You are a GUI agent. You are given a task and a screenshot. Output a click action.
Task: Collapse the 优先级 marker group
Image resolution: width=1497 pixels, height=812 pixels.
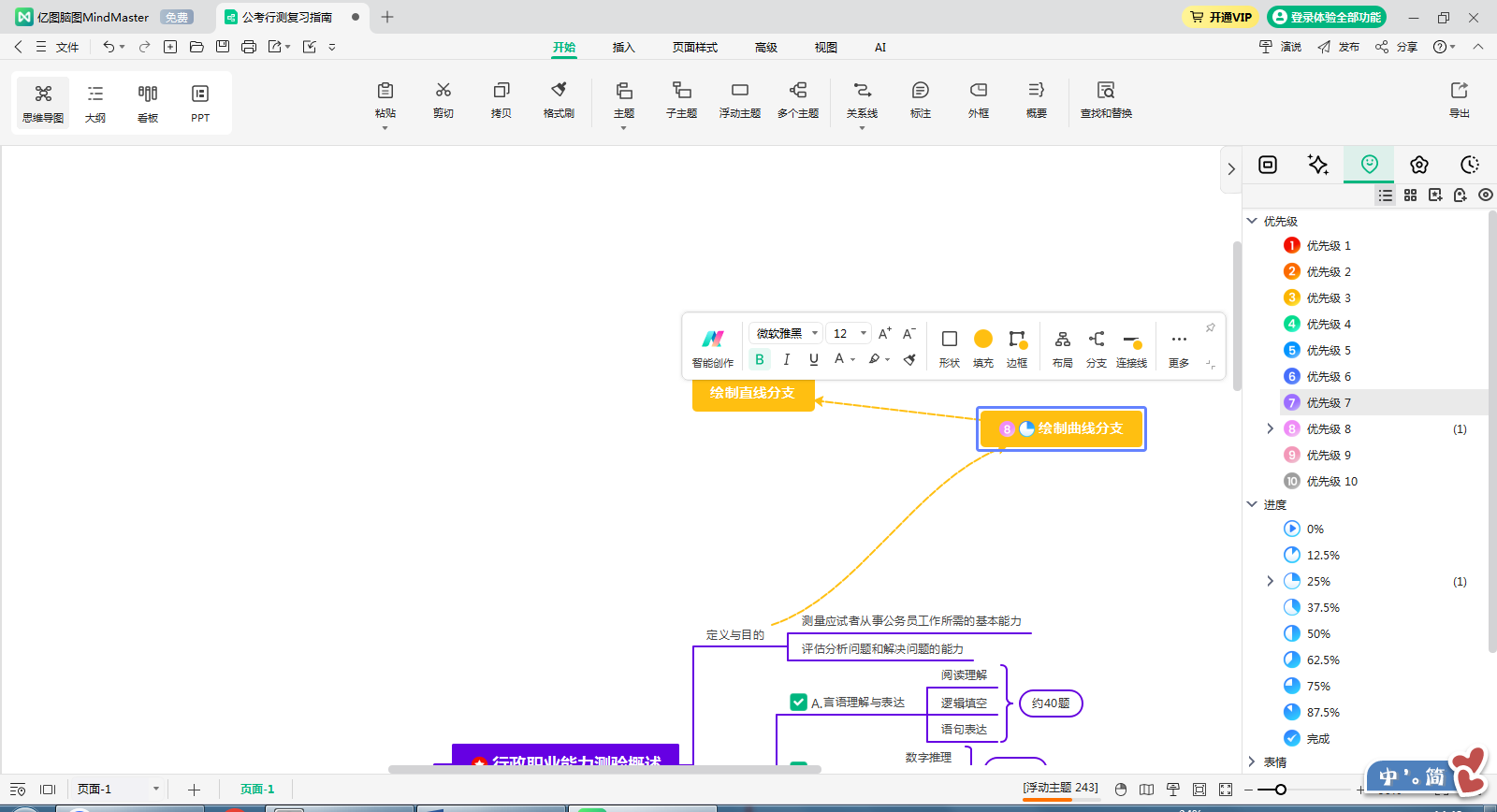tap(1252, 221)
